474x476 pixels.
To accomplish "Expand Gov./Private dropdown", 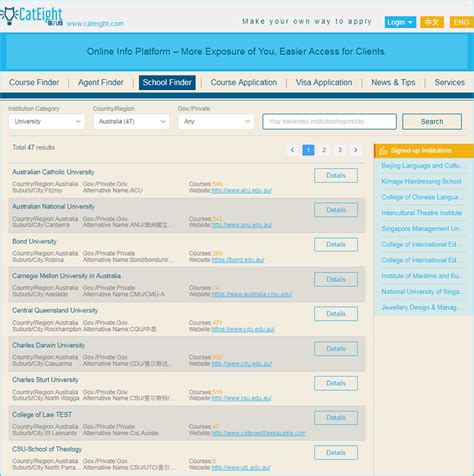I will pyautogui.click(x=216, y=121).
